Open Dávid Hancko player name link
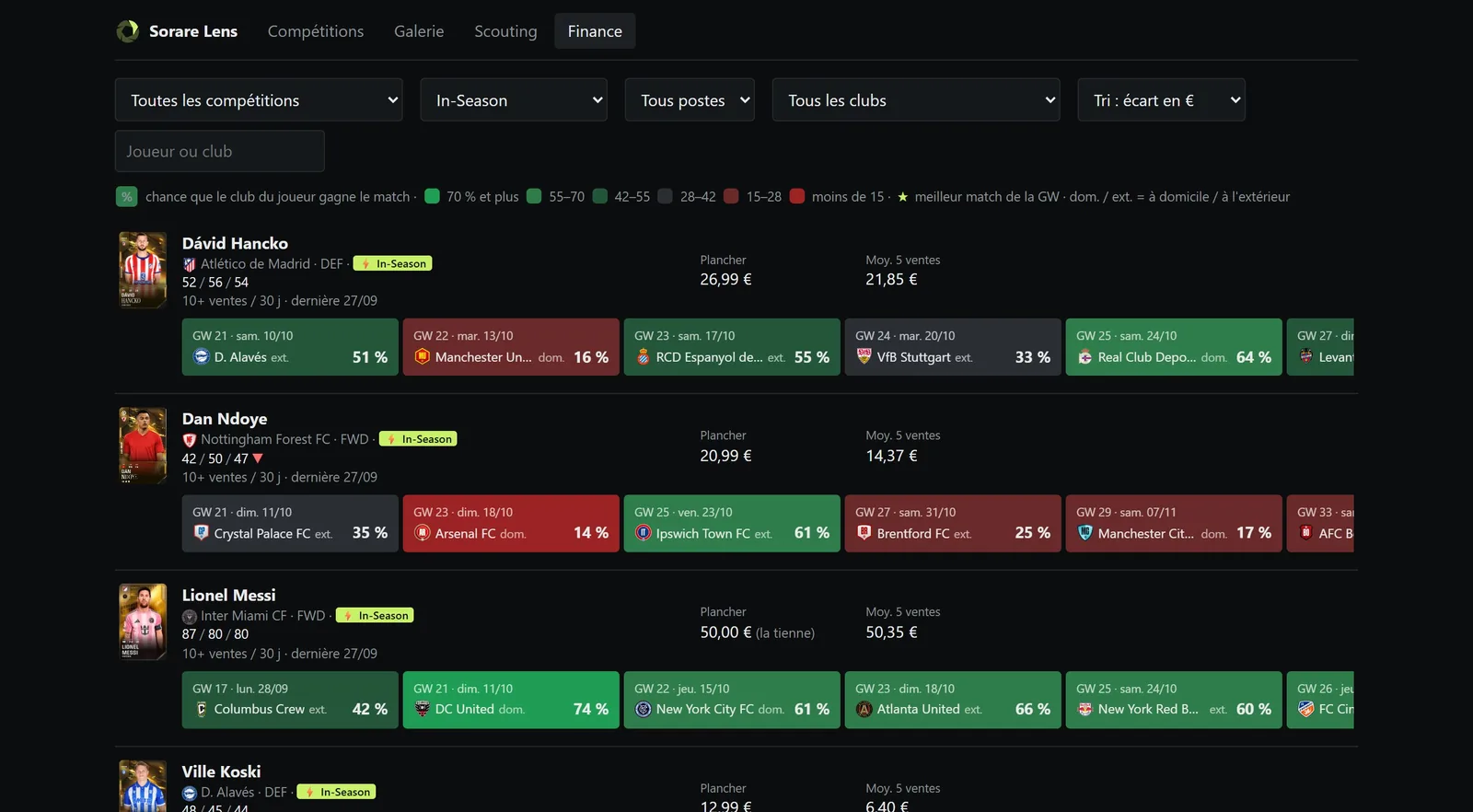 click(235, 243)
